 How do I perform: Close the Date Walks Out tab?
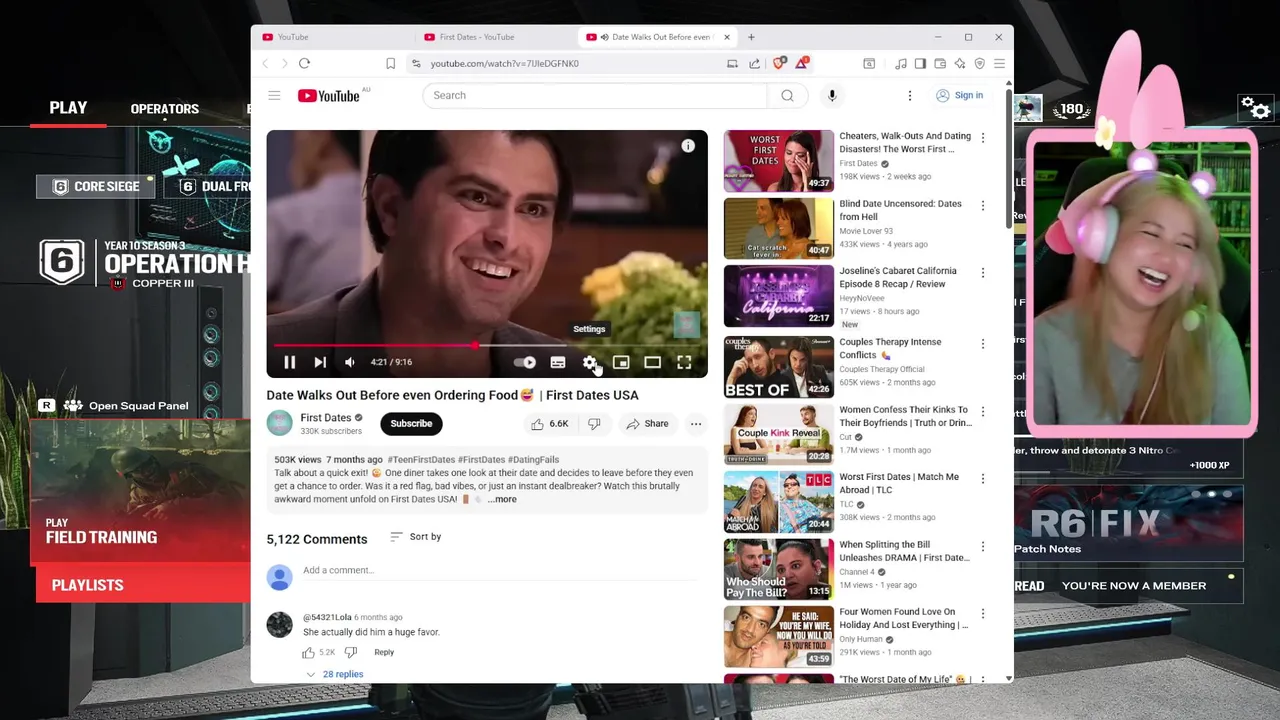[727, 37]
